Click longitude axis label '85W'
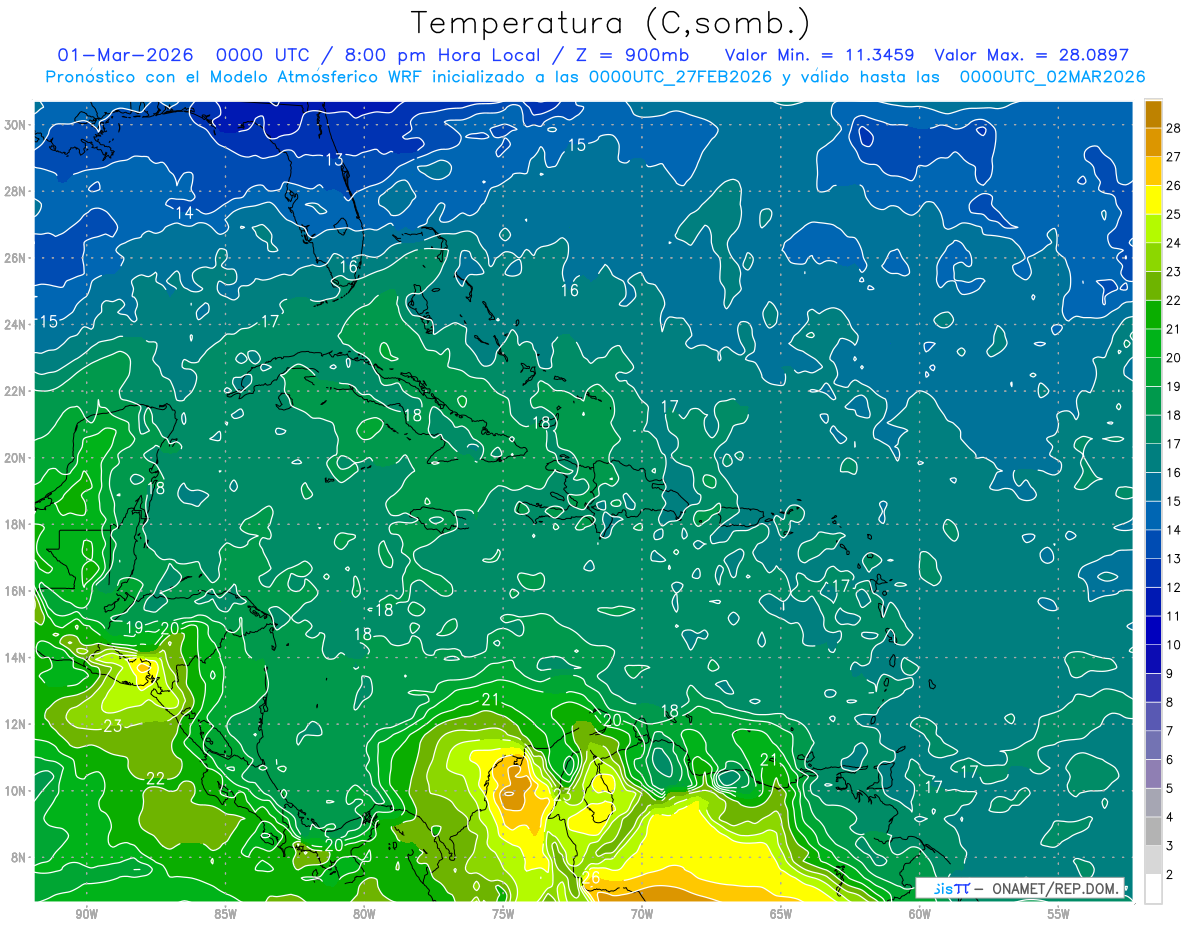The height and width of the screenshot is (927, 1200). pyautogui.click(x=225, y=914)
